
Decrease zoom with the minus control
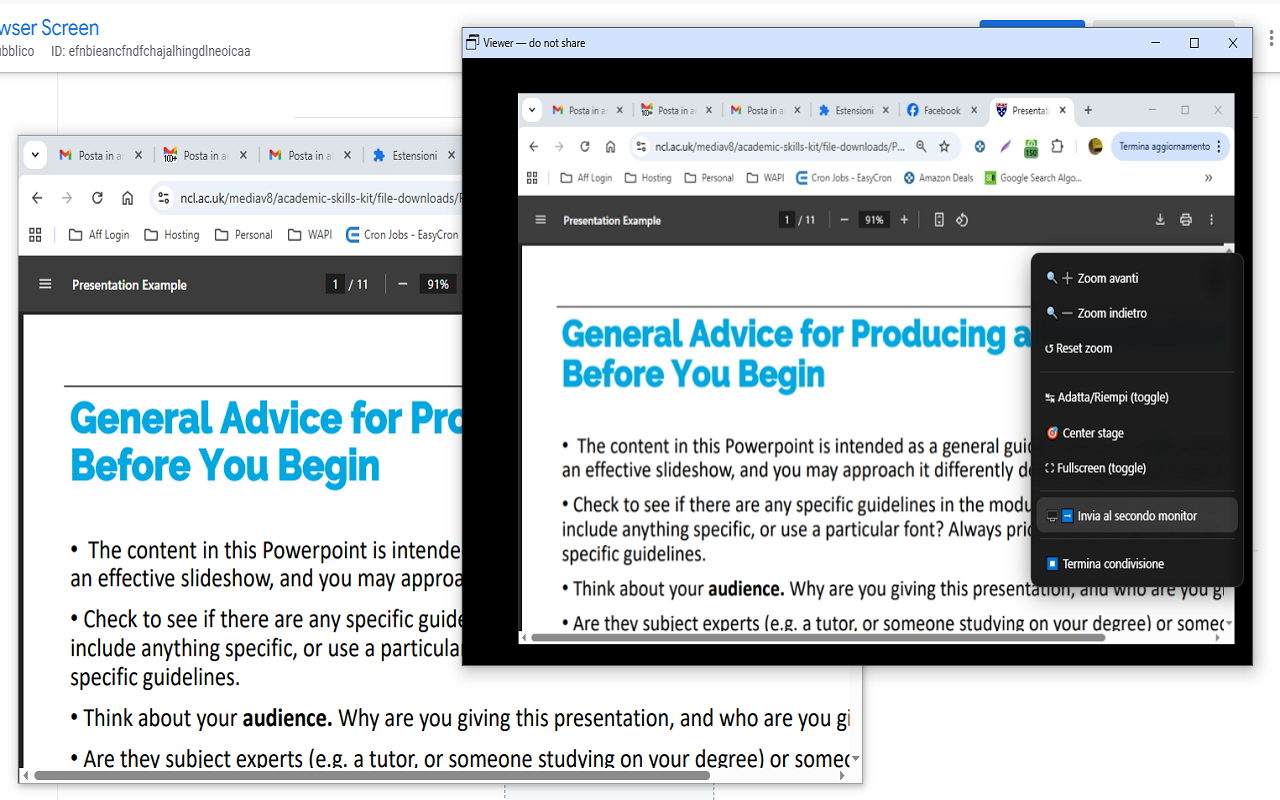coord(845,219)
